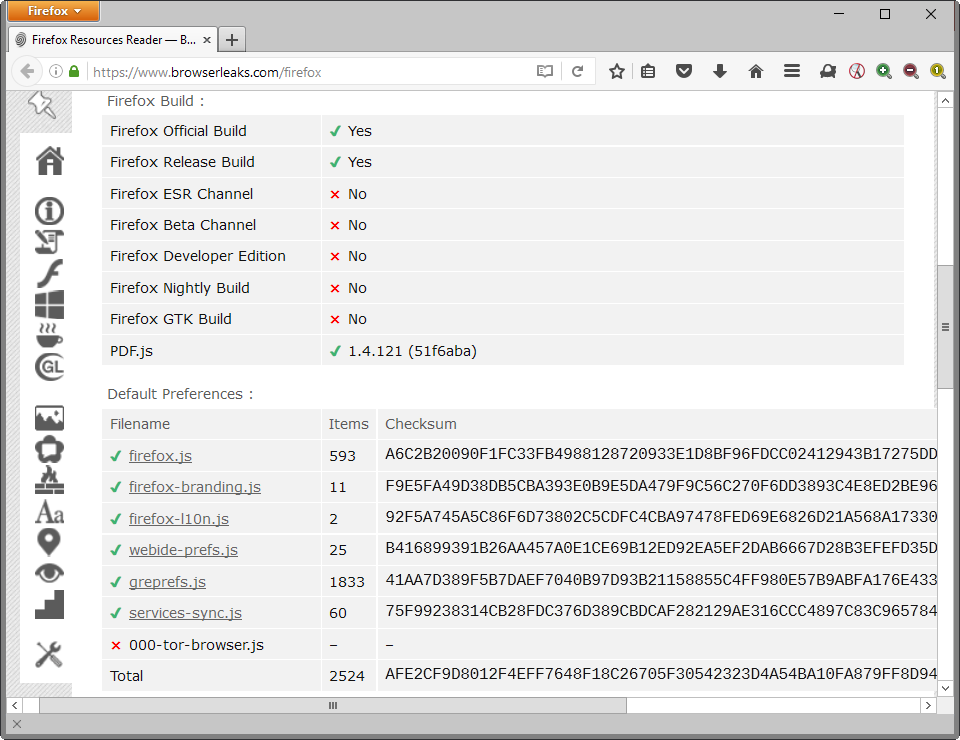The image size is (960, 740).
Task: Open the Flash Player sidebar icon
Action: point(49,273)
